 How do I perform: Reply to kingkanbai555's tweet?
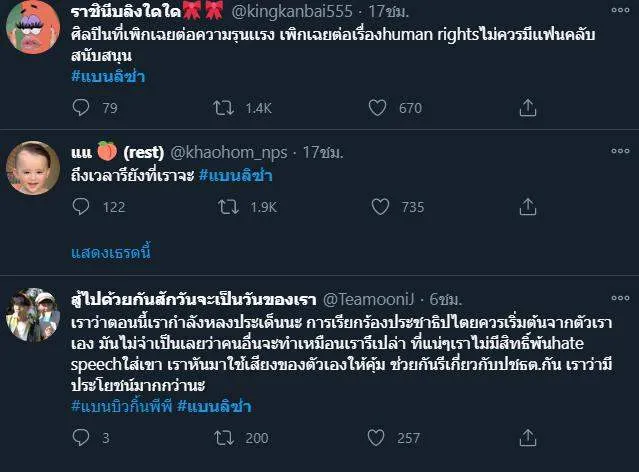pos(83,108)
